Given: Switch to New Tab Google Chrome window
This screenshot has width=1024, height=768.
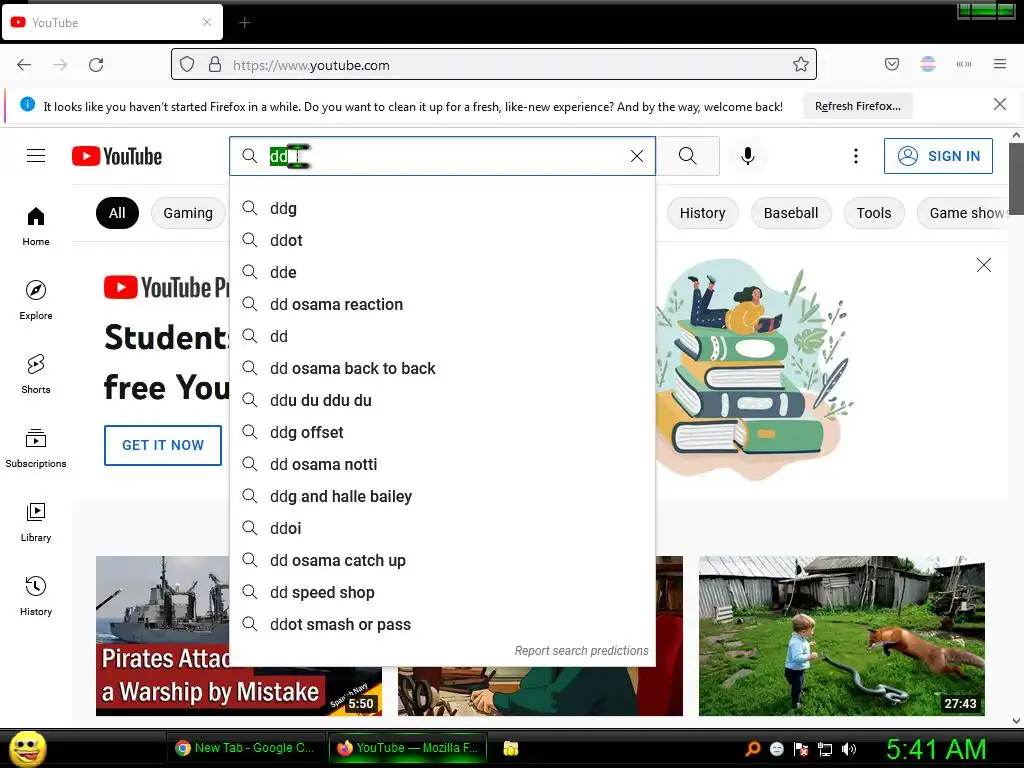Looking at the screenshot, I should [x=244, y=748].
